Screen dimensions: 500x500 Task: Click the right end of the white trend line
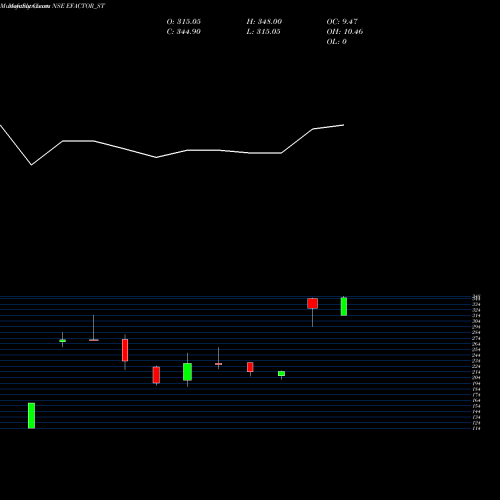tap(344, 125)
